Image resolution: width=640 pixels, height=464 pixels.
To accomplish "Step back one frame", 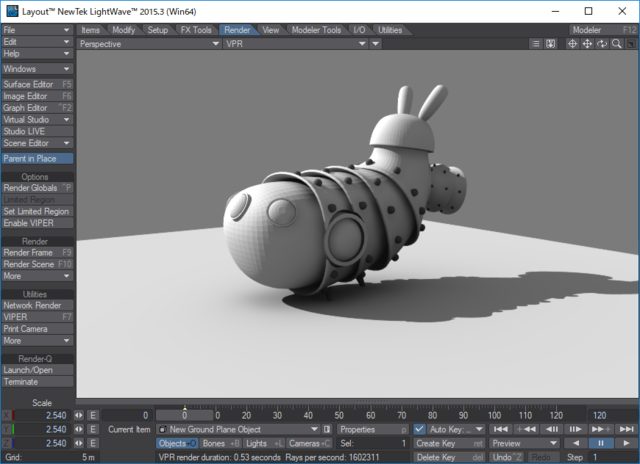I will (552, 429).
